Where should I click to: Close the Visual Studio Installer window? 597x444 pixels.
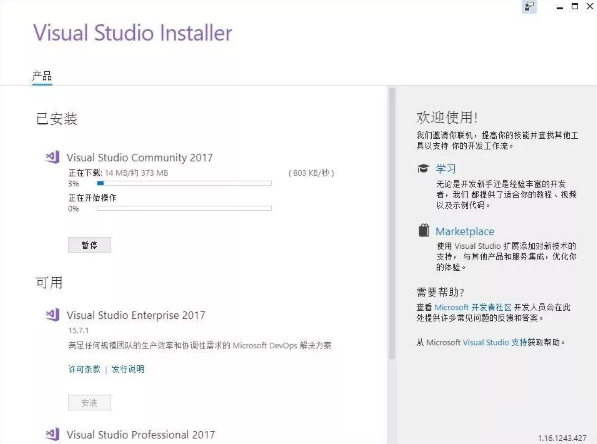point(591,6)
